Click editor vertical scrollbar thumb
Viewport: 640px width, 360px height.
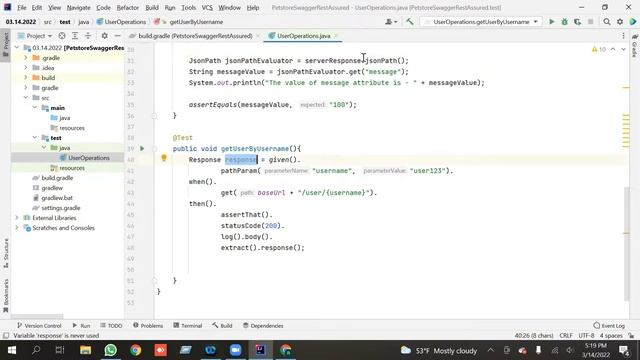click(x=626, y=244)
